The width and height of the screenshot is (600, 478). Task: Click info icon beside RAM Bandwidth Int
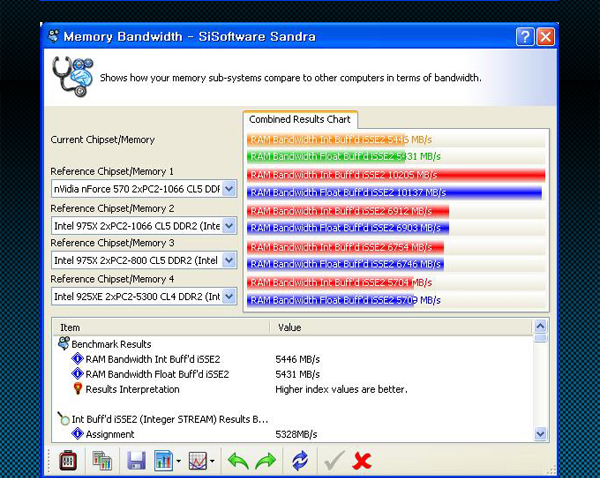point(77,359)
